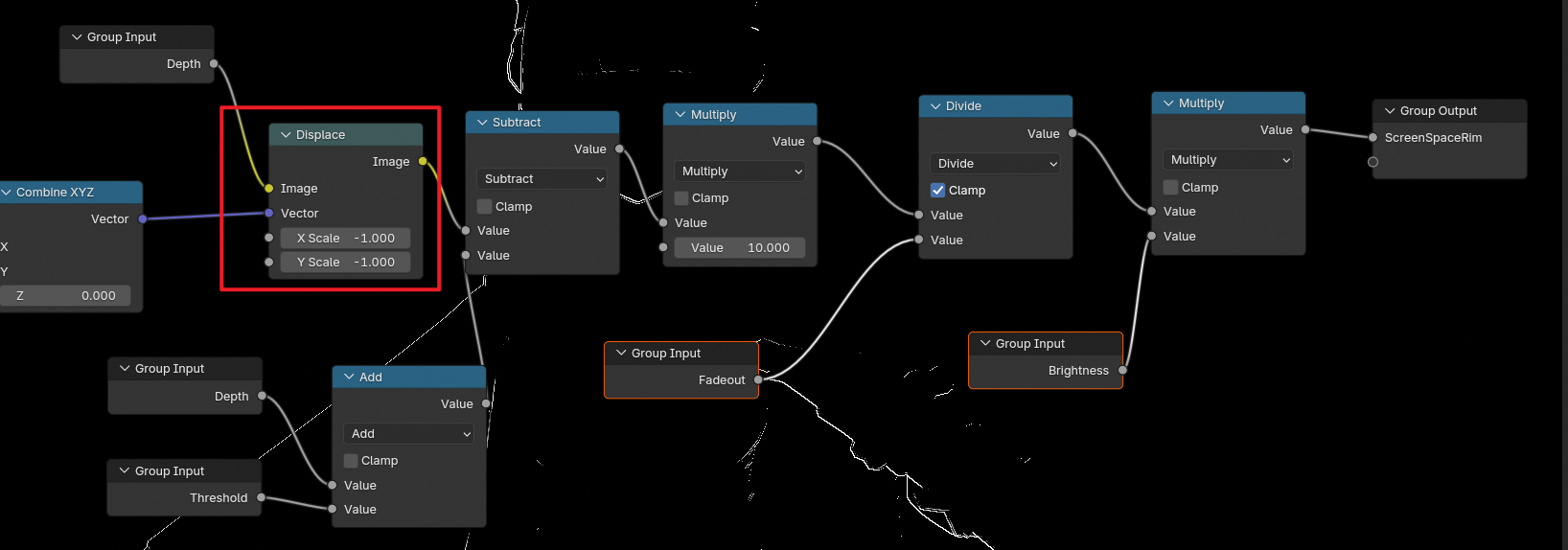The width and height of the screenshot is (1568, 550).
Task: Click the Divide node's Value output socket
Action: [1072, 133]
